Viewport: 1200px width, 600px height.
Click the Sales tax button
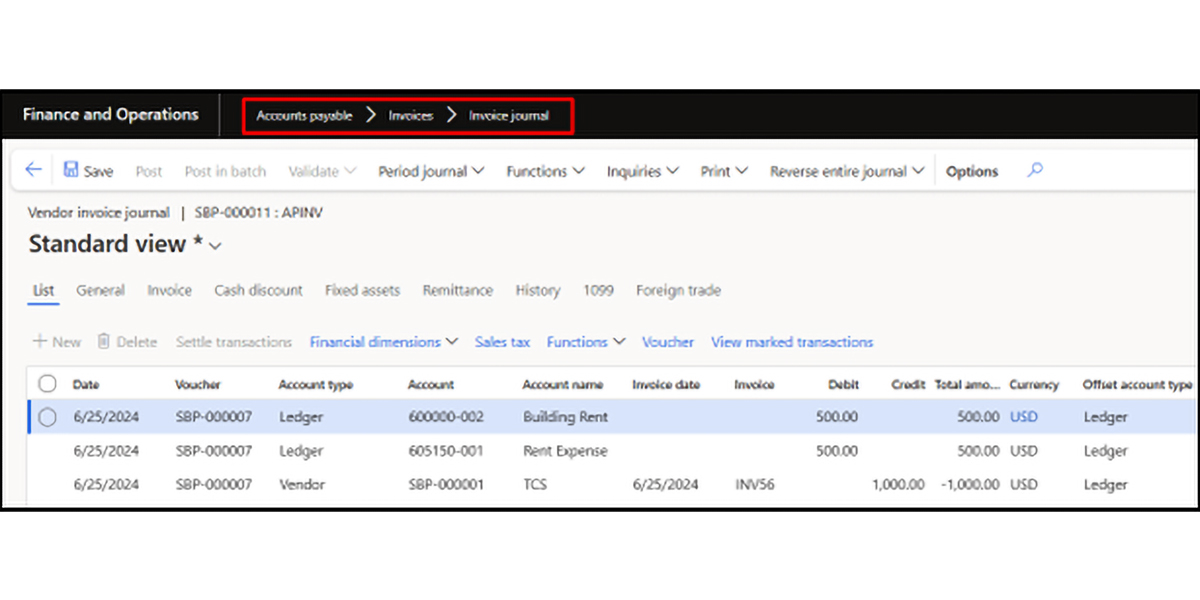point(502,342)
